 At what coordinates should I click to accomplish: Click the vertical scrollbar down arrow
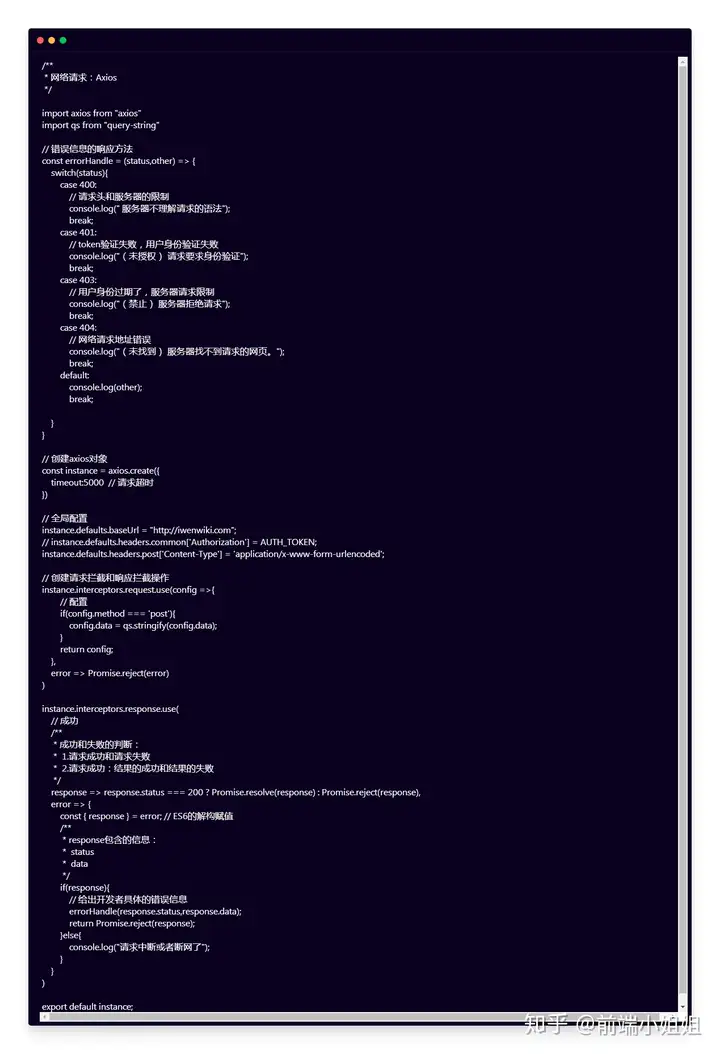click(682, 1007)
